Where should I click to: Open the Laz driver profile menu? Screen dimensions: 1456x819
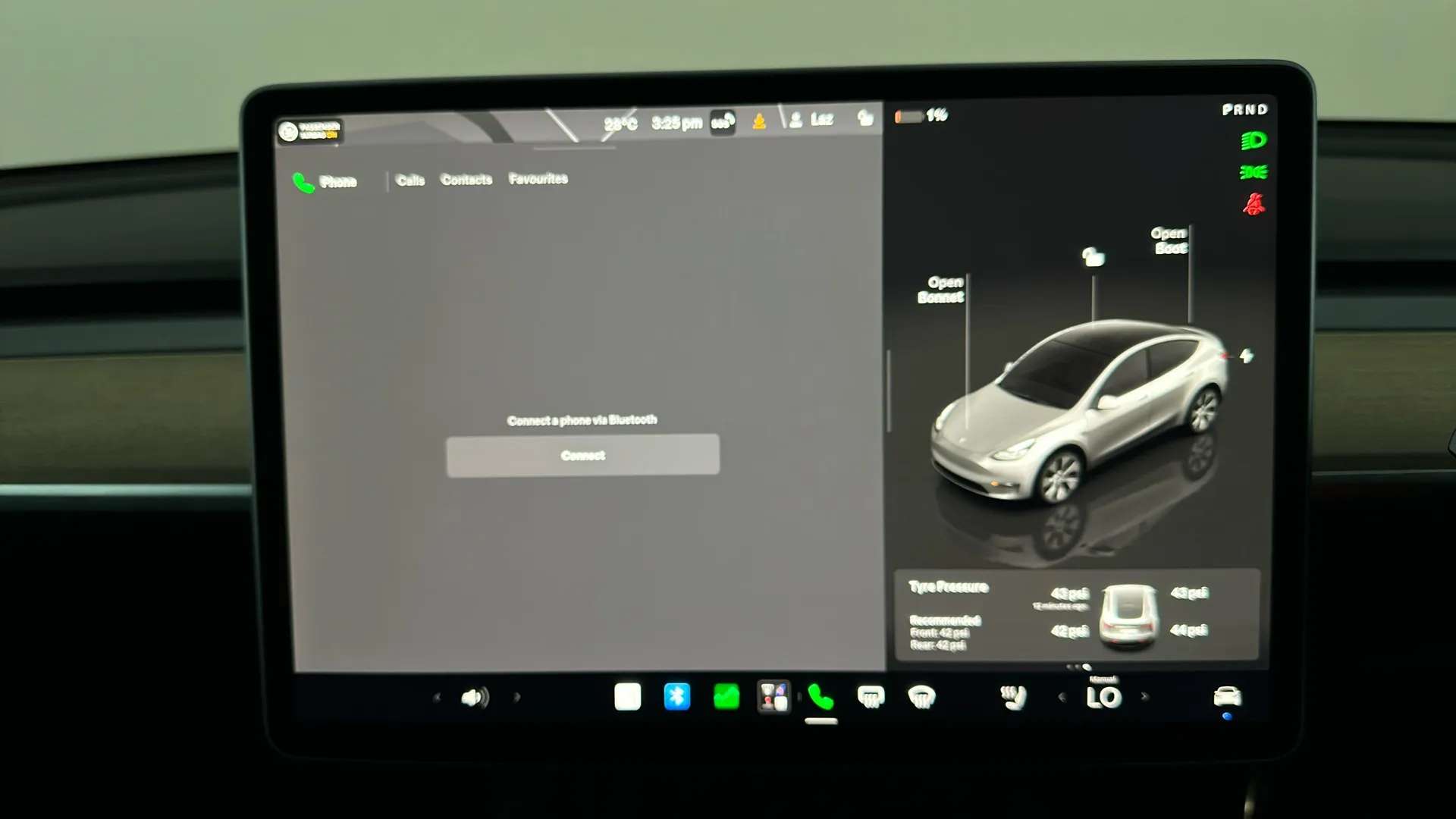tap(811, 120)
